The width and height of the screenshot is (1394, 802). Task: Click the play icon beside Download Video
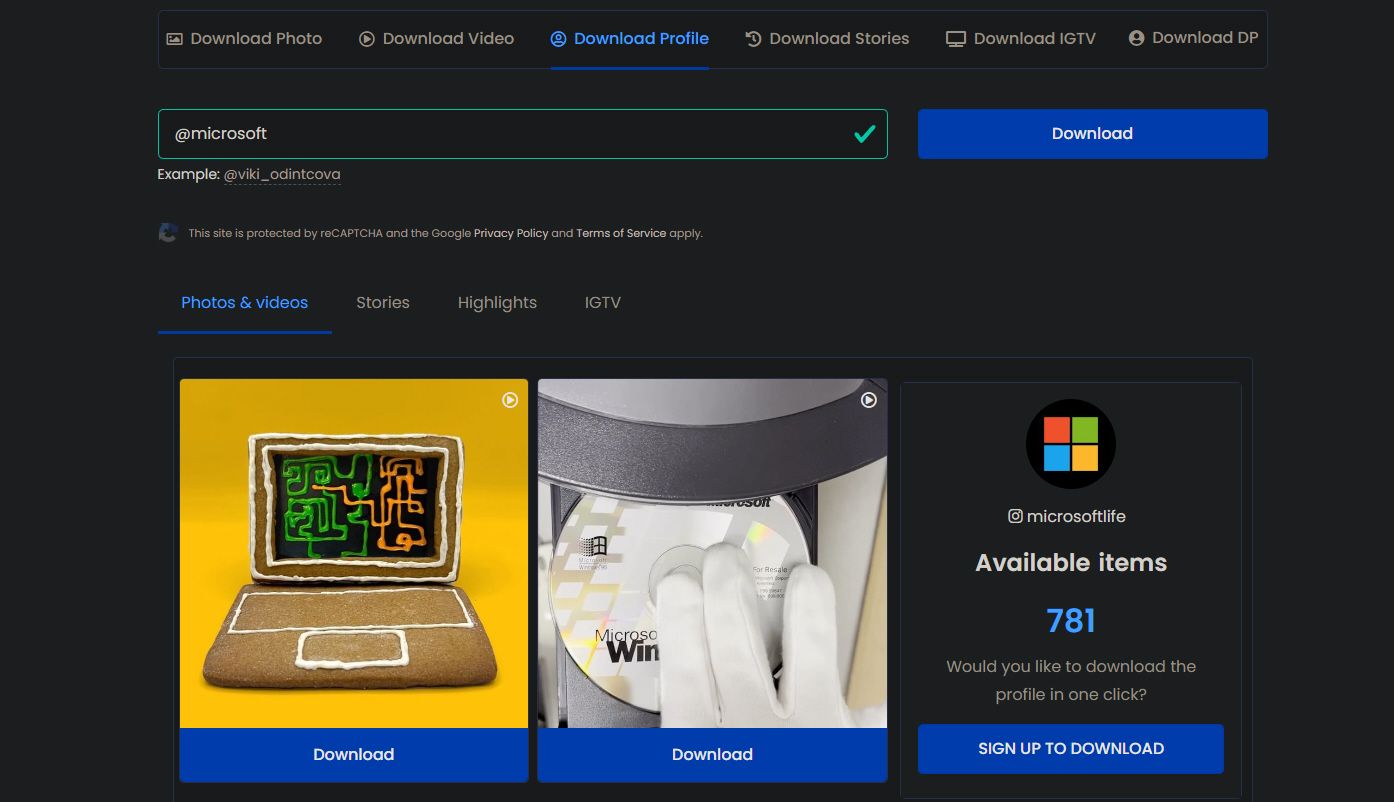367,39
